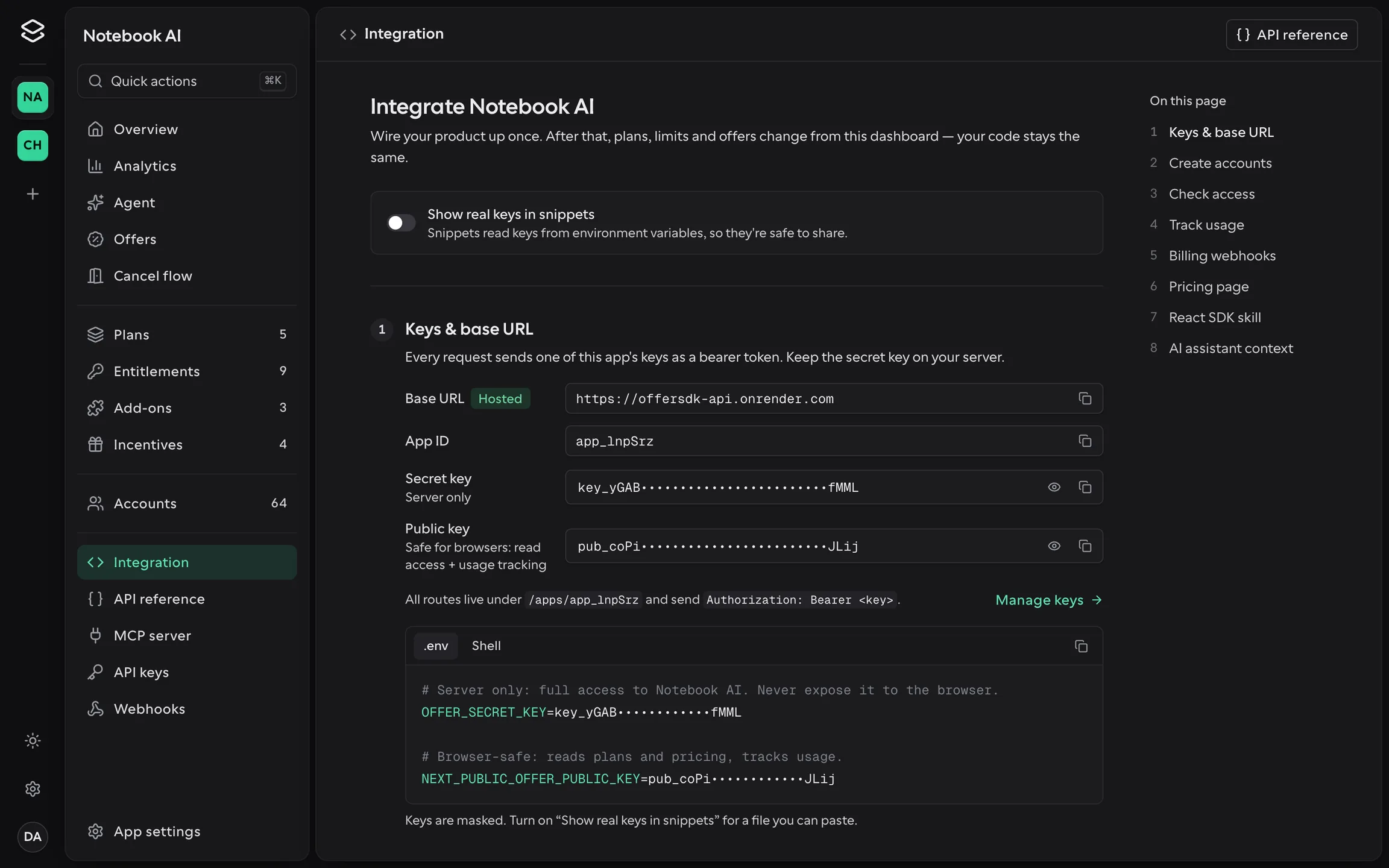Switch to the CH workspace avatar
The height and width of the screenshot is (868, 1389).
click(x=33, y=145)
